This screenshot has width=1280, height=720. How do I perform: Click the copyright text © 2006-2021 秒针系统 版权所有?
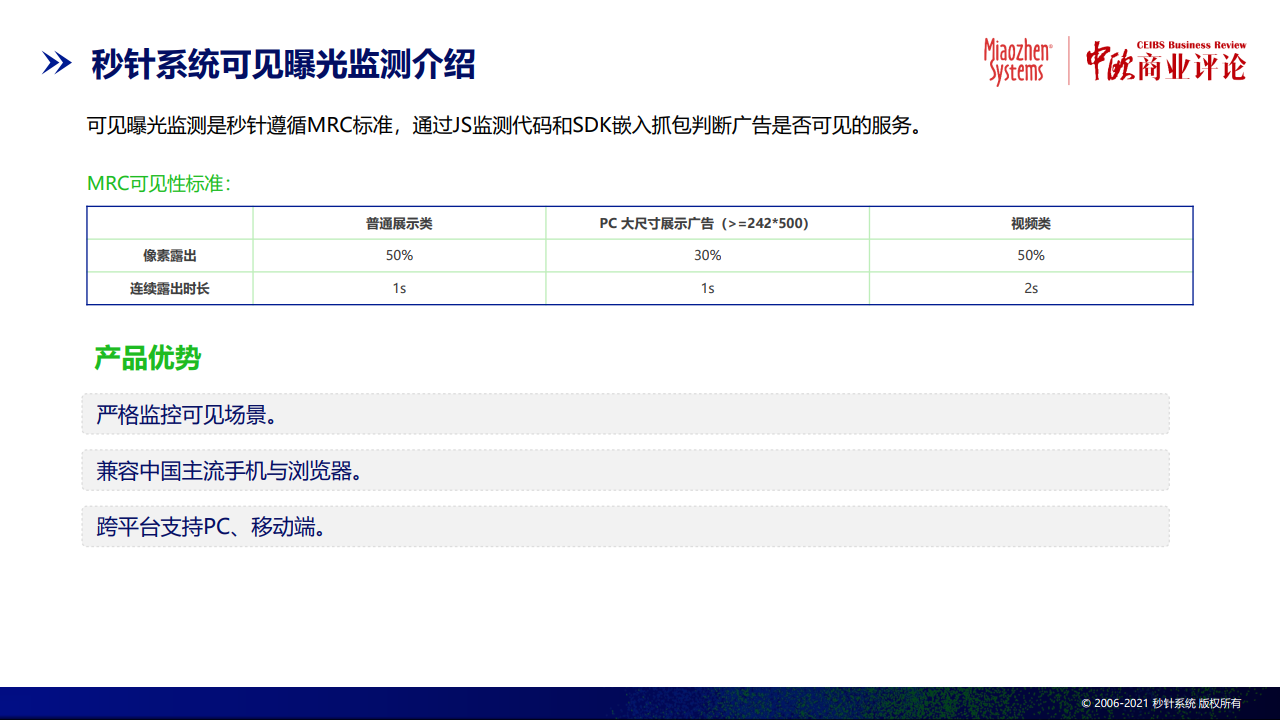pyautogui.click(x=1161, y=703)
